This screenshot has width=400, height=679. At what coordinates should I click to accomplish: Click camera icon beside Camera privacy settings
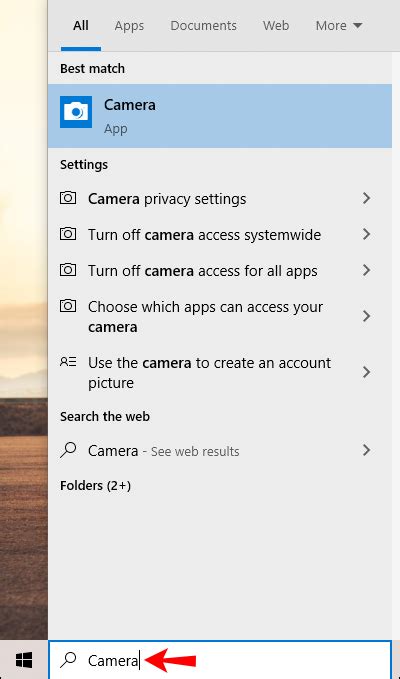pyautogui.click(x=68, y=198)
